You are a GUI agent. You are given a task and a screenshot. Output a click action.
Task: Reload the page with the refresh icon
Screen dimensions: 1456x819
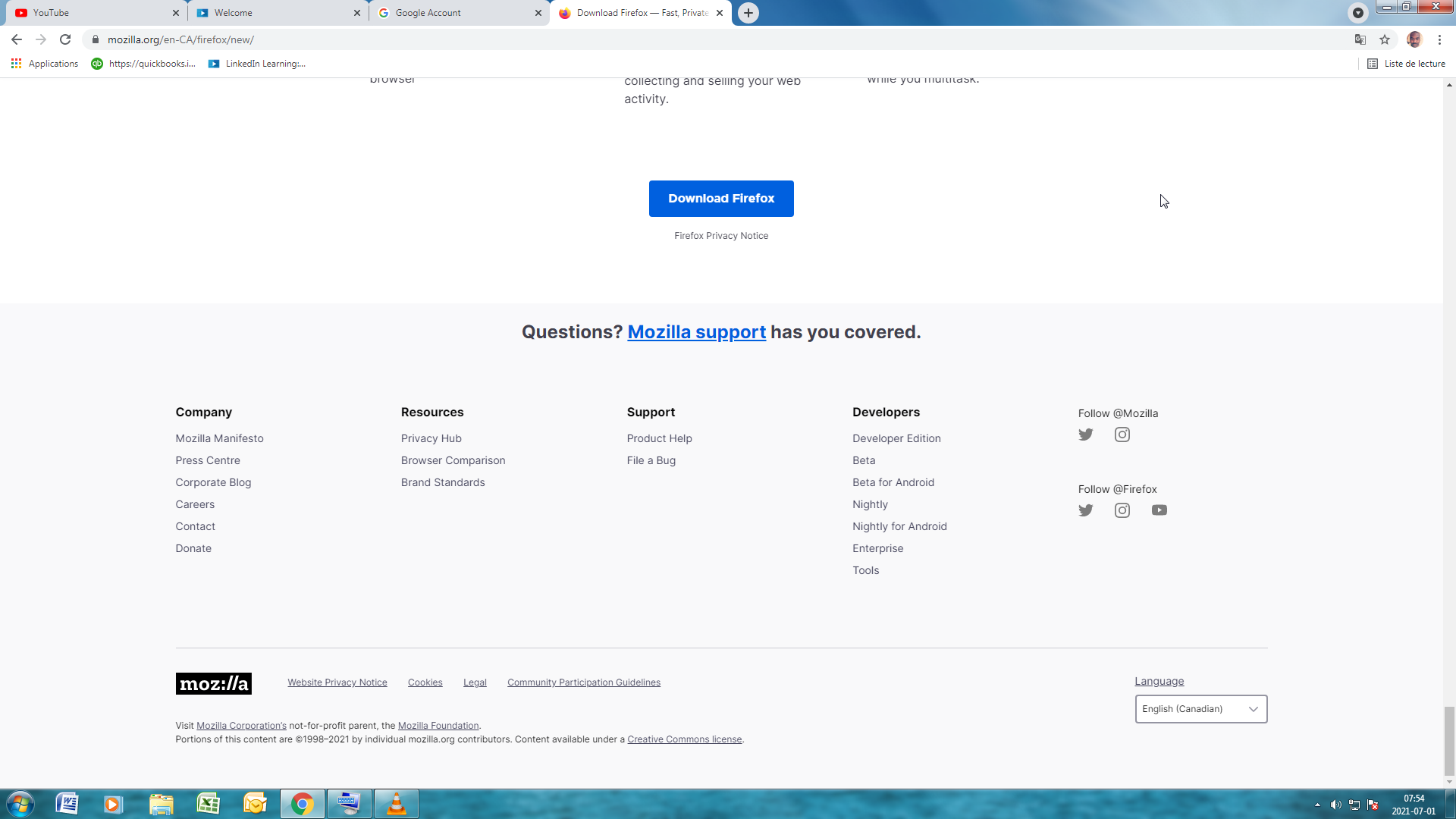click(65, 39)
